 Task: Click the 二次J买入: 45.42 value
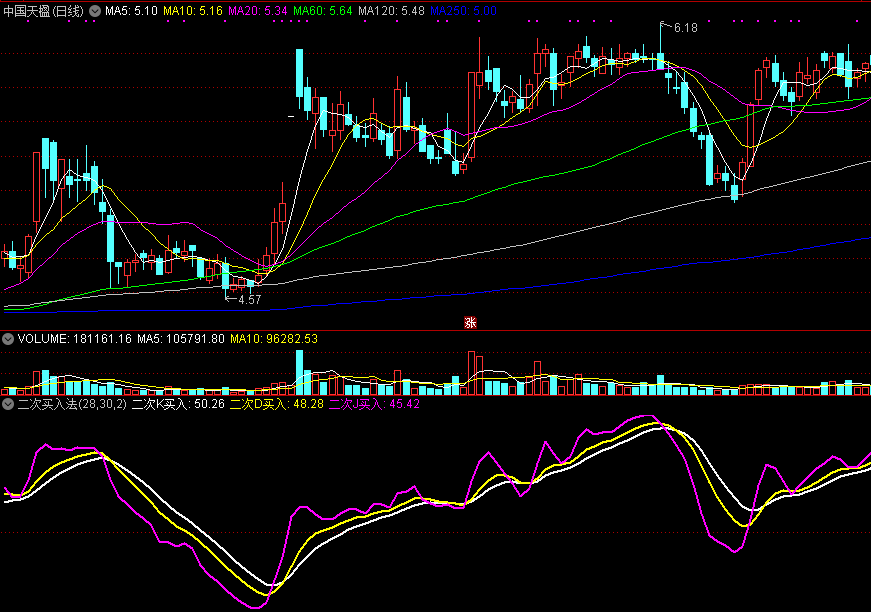click(x=374, y=404)
